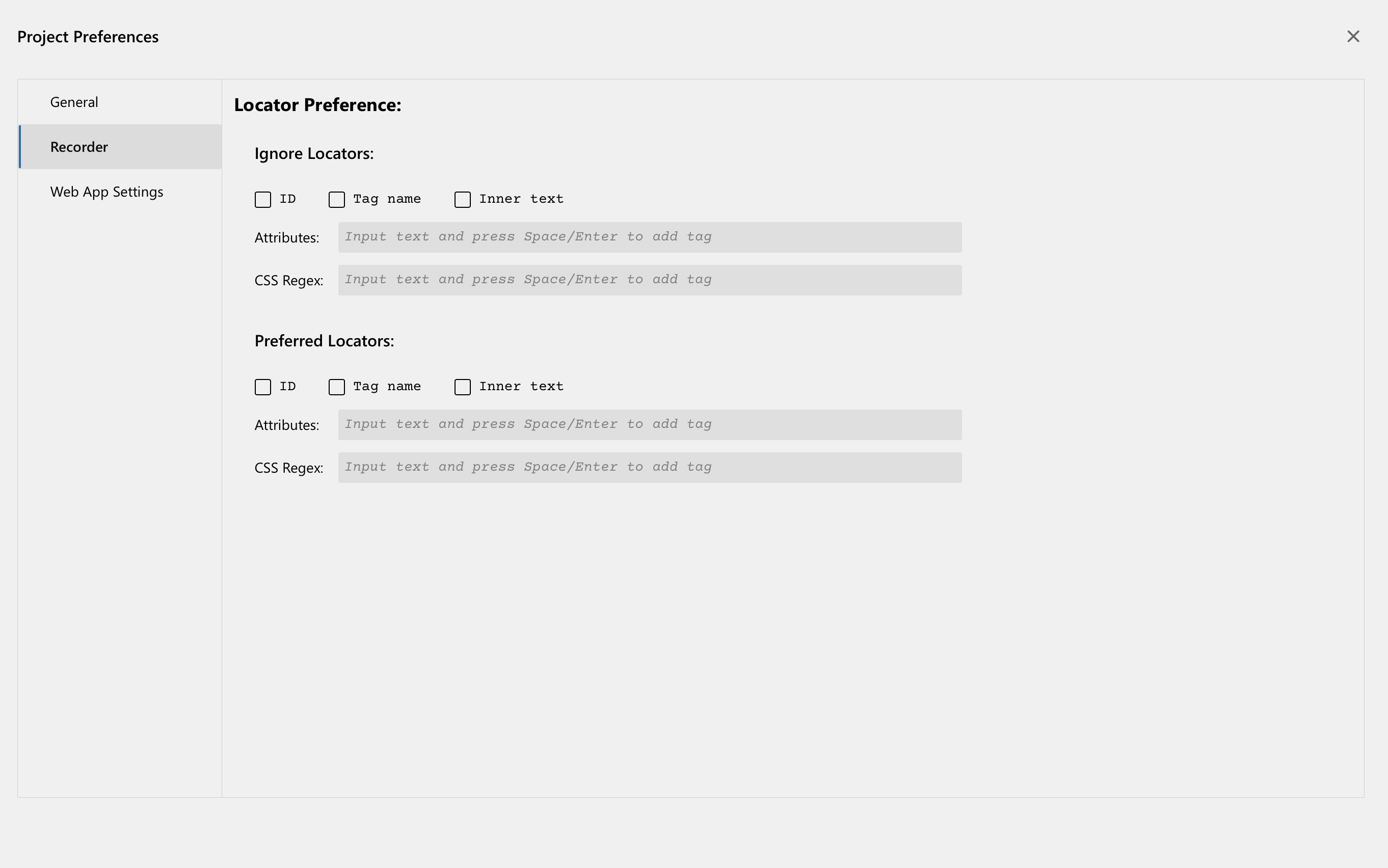Click the Ignore Locators section label

314,153
